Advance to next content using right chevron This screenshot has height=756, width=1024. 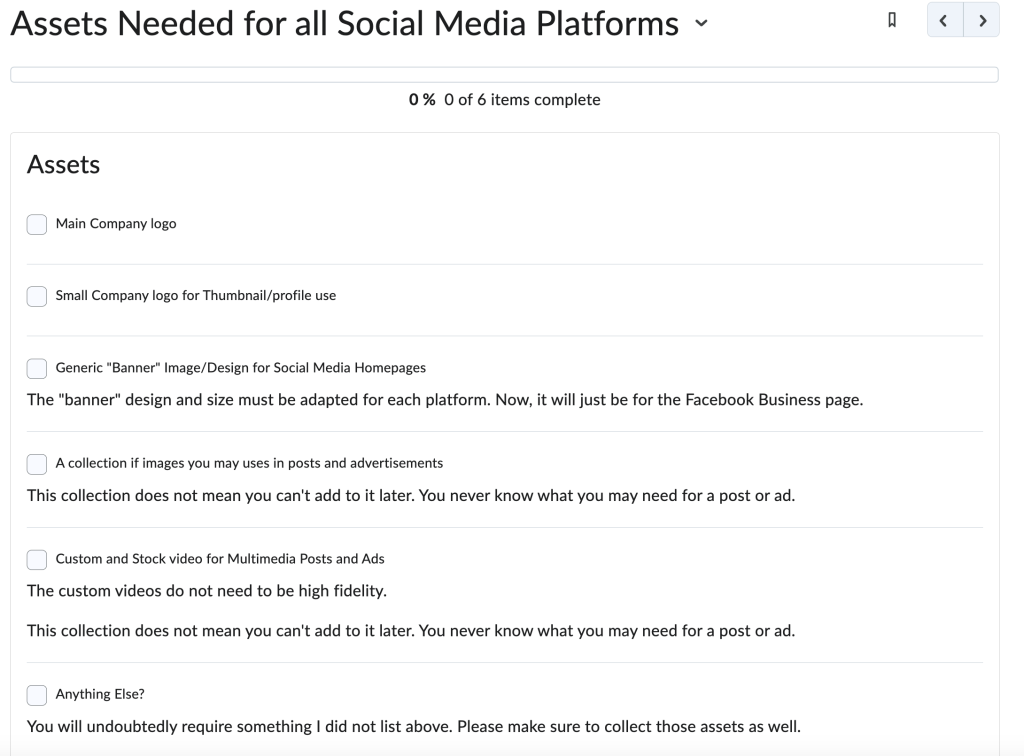point(981,20)
